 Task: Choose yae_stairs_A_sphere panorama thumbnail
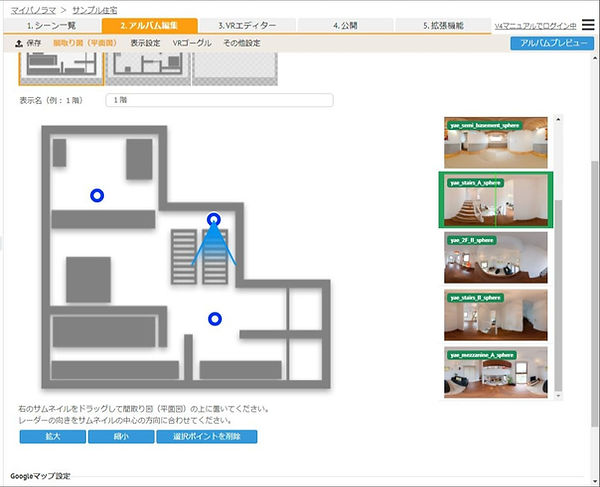tap(495, 200)
